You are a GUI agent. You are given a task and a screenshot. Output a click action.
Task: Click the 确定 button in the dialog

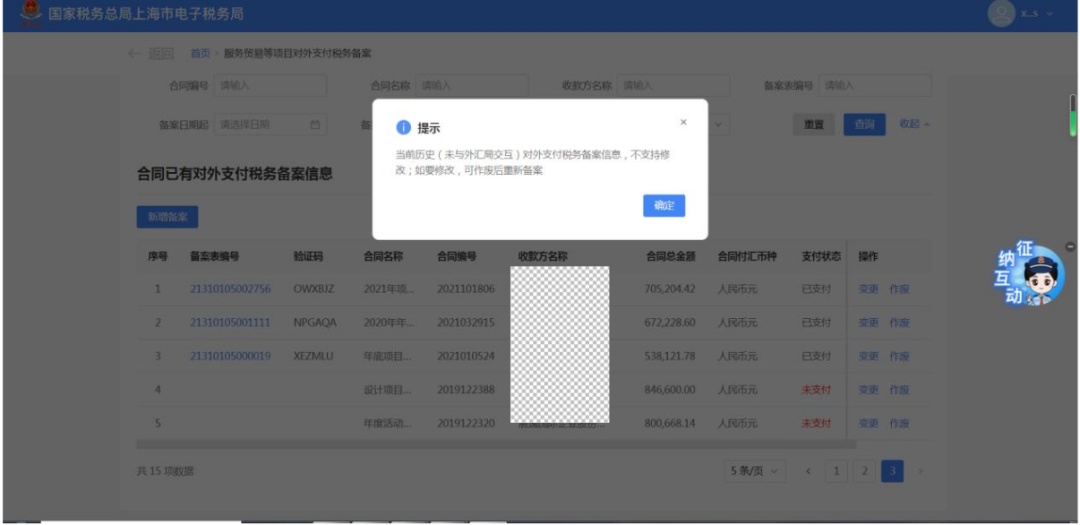pyautogui.click(x=664, y=205)
